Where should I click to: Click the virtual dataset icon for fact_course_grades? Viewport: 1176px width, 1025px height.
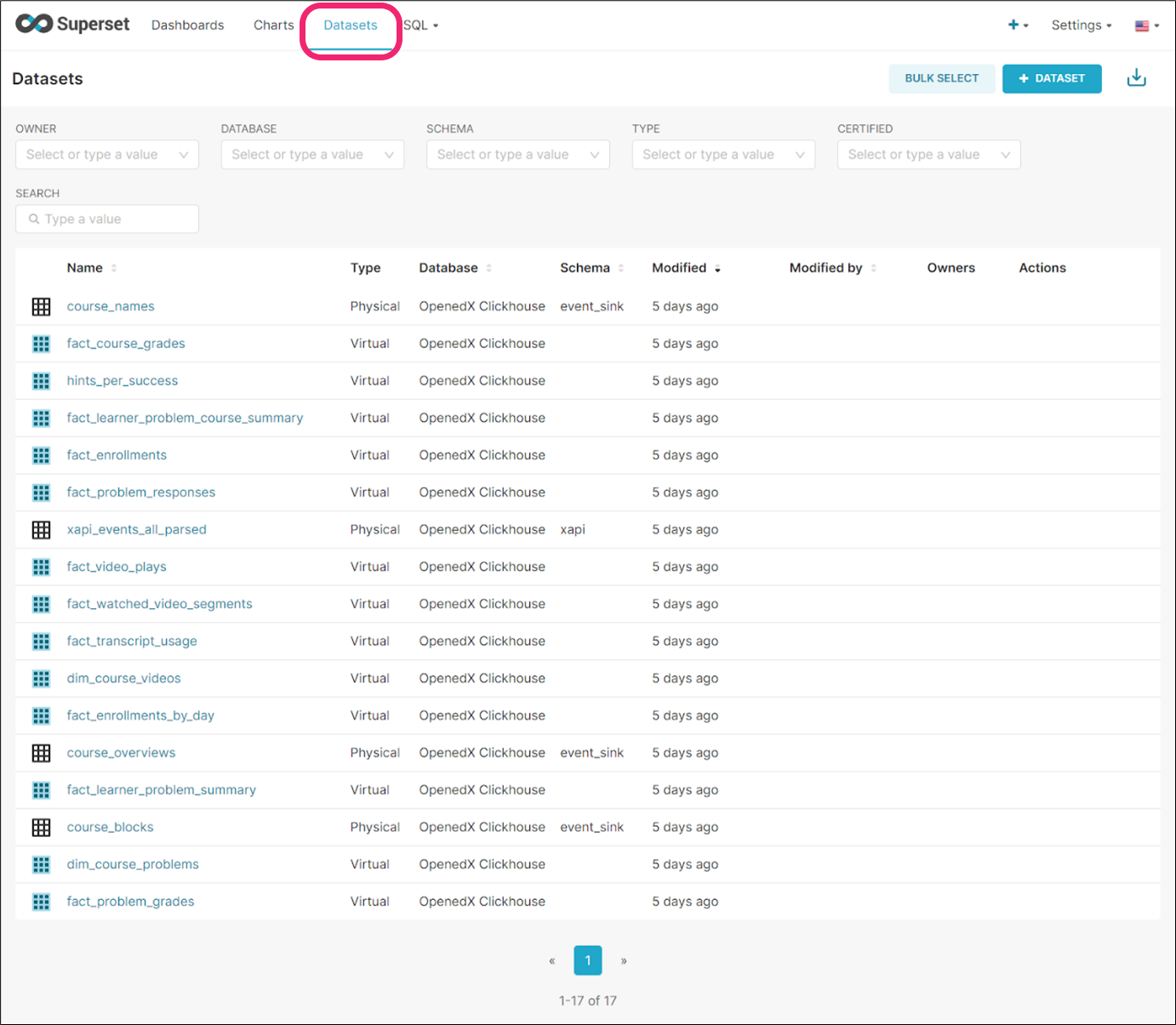pos(41,344)
